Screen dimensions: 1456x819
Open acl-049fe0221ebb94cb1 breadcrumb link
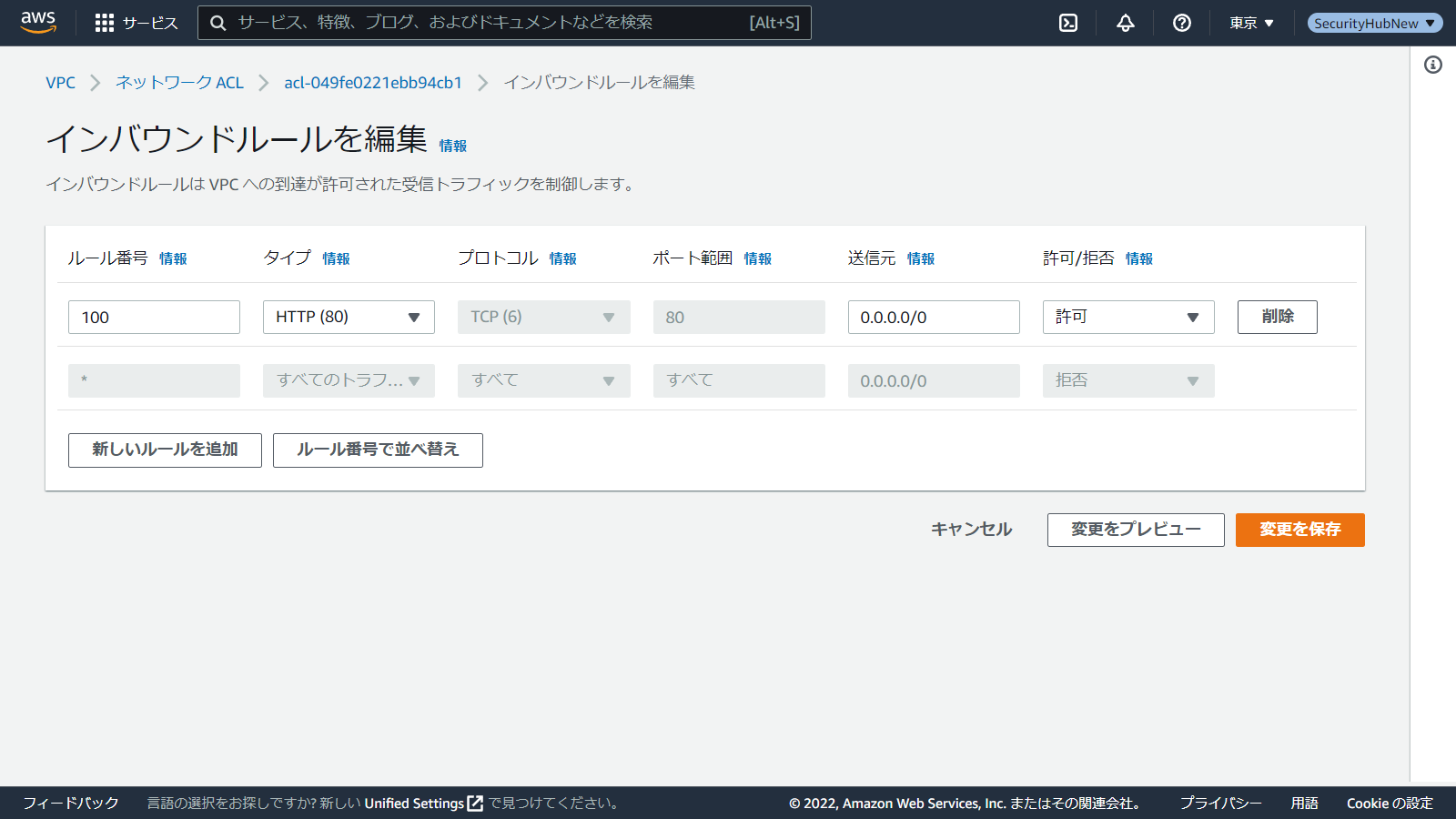[373, 83]
